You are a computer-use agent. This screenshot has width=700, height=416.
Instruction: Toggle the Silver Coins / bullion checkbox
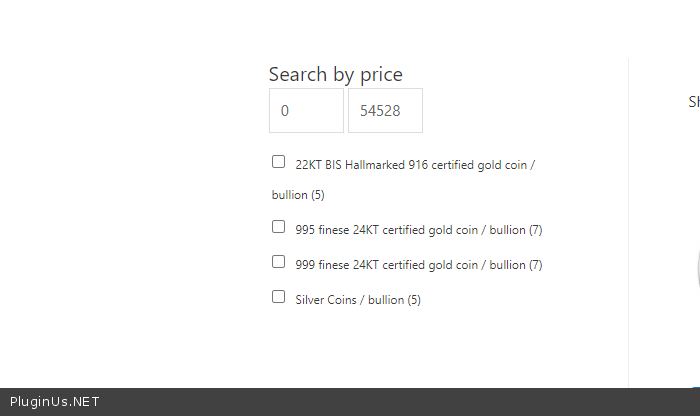(279, 297)
